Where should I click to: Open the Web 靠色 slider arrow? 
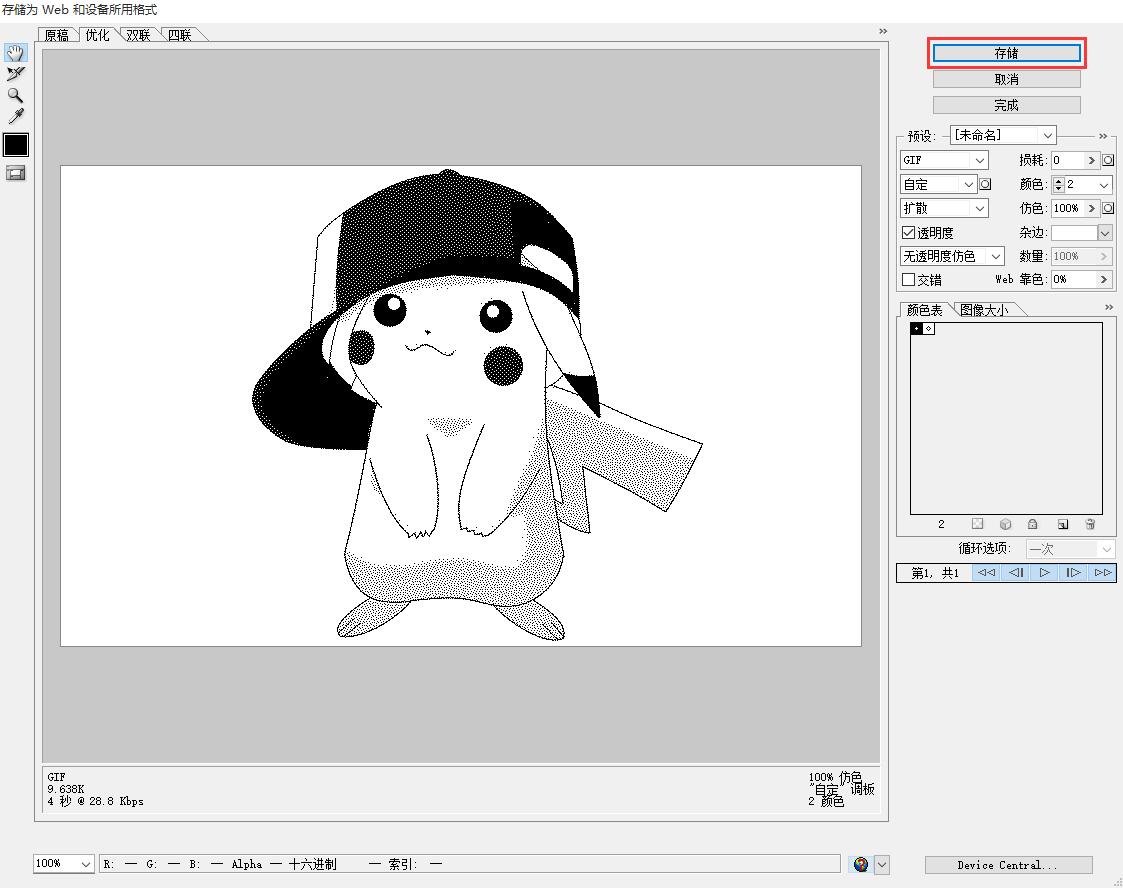click(1104, 279)
